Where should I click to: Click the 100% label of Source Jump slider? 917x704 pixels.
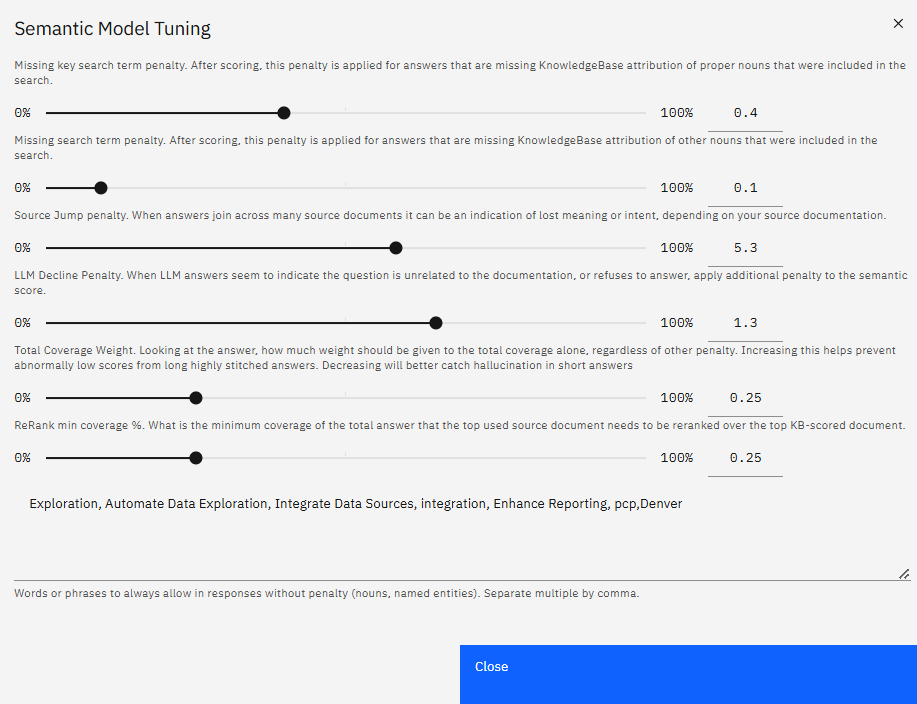click(x=677, y=248)
